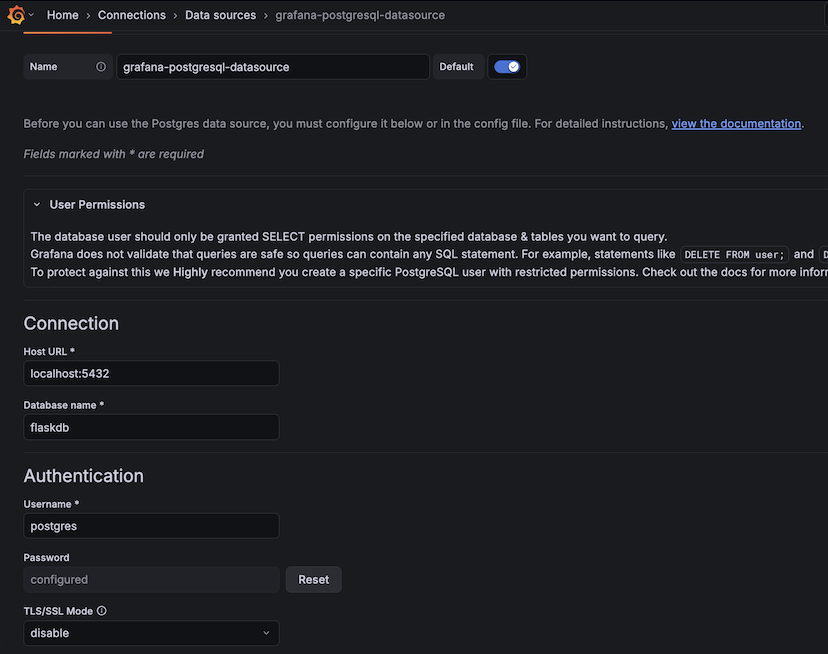The width and height of the screenshot is (828, 654).
Task: Click 'Fields marked with * are required' text
Action: coord(114,154)
